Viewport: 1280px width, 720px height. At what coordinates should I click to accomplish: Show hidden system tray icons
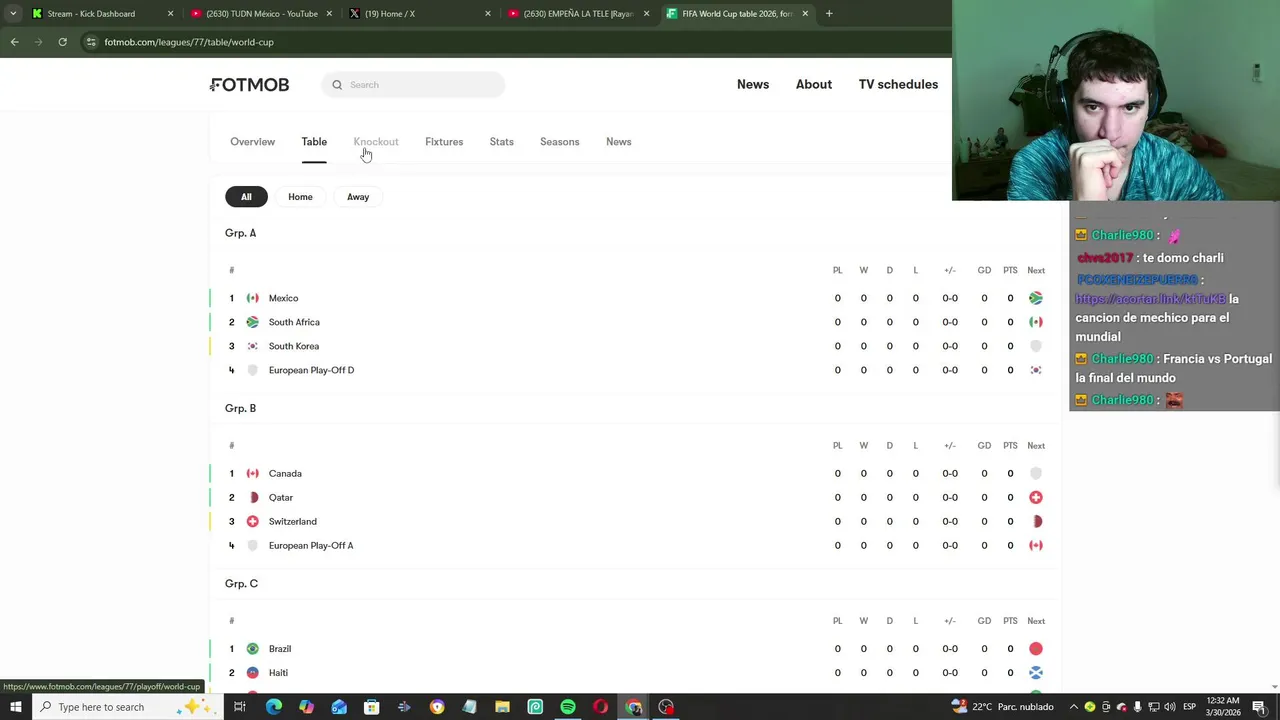[x=1074, y=707]
